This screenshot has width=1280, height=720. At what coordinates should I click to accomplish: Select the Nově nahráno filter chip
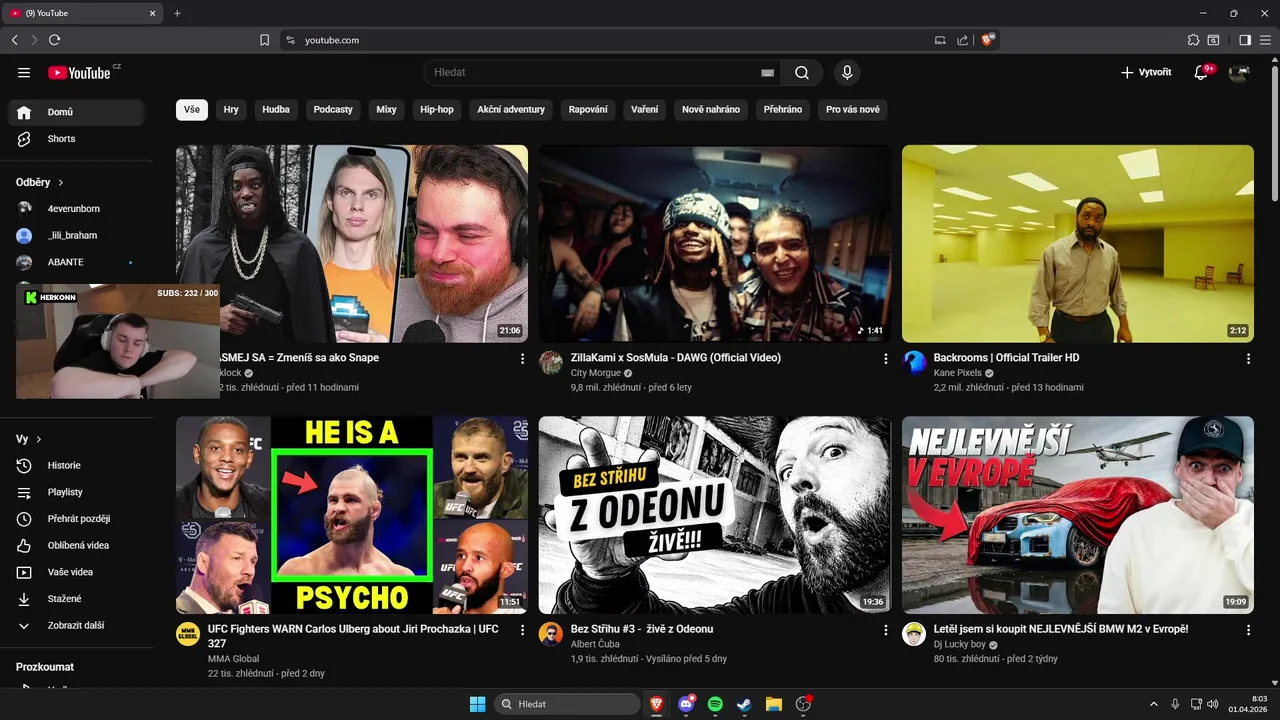point(711,109)
